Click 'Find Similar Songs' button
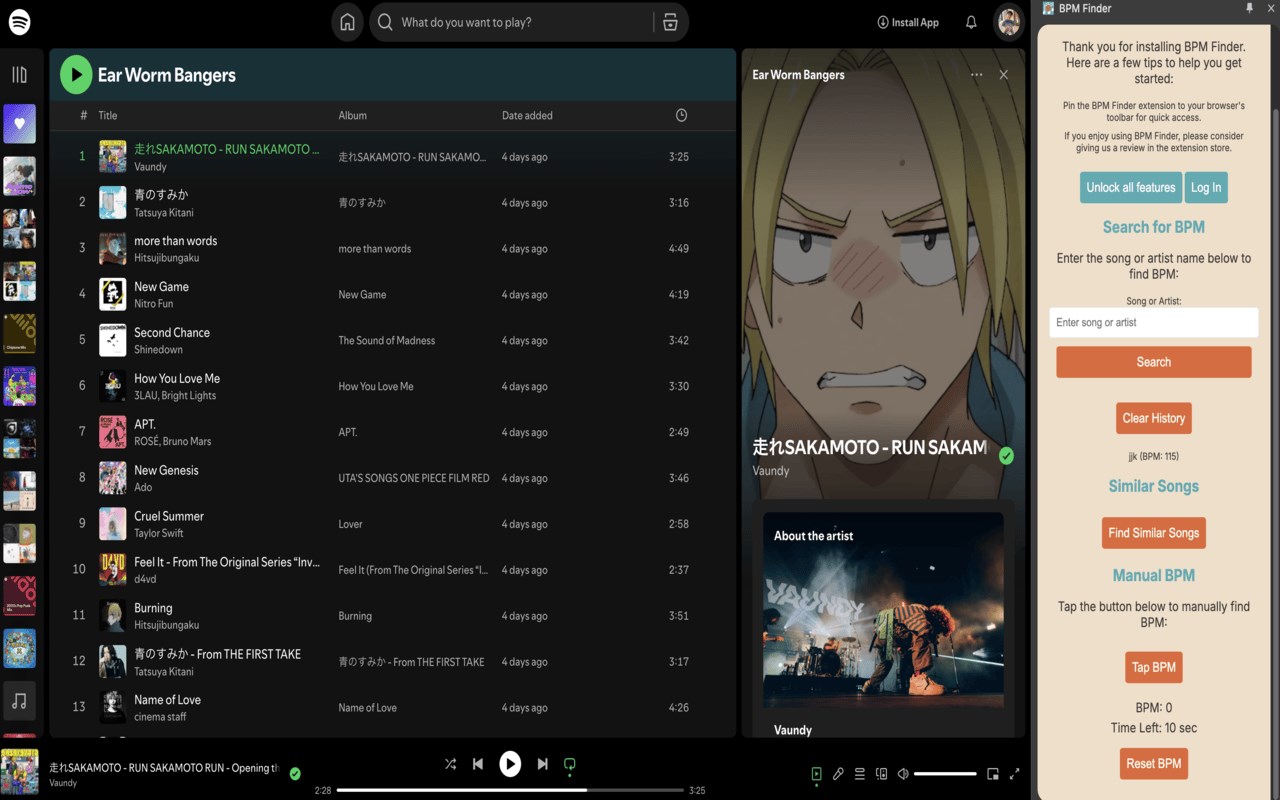The width and height of the screenshot is (1280, 800). point(1154,533)
